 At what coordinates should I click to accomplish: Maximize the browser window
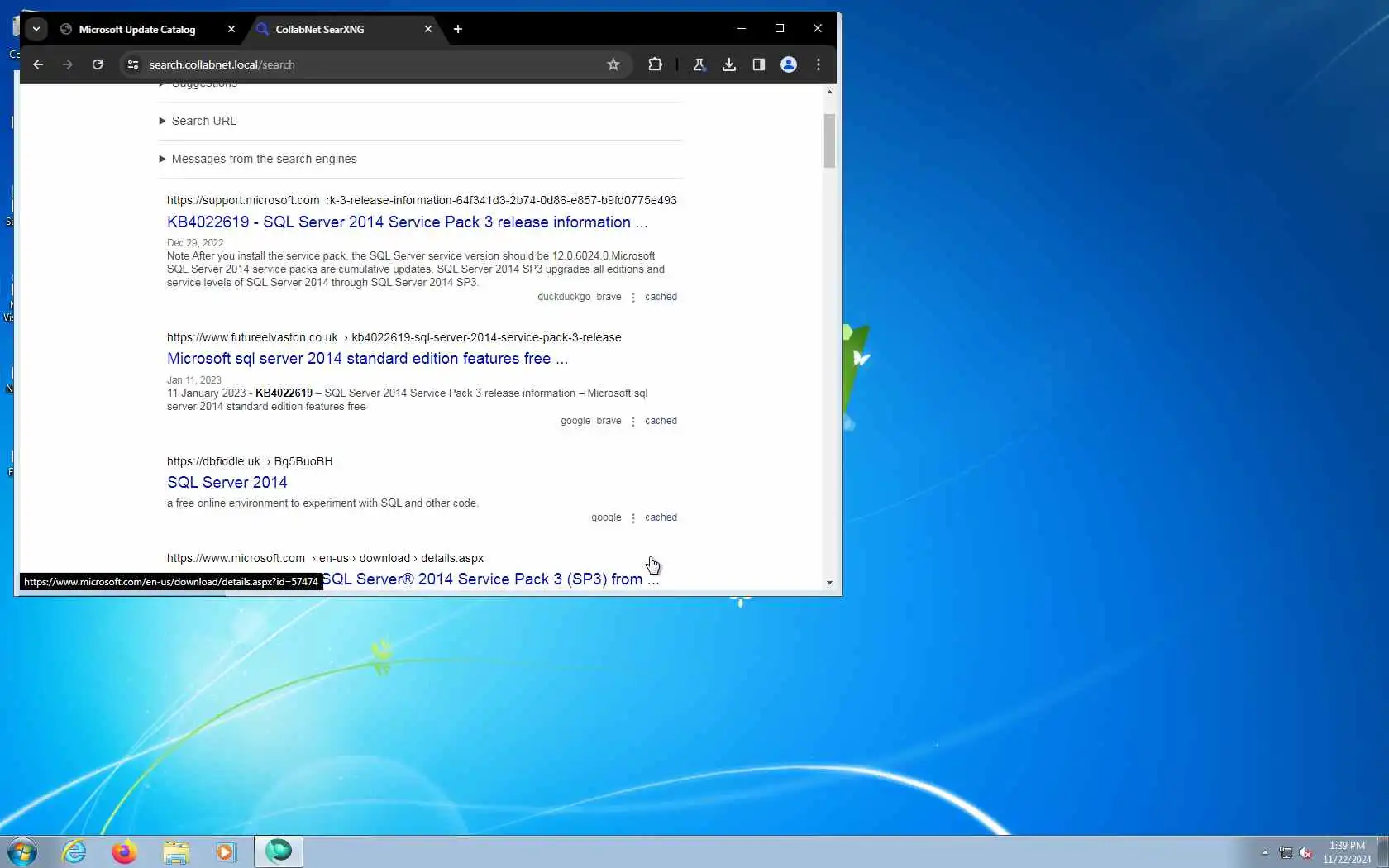click(780, 28)
